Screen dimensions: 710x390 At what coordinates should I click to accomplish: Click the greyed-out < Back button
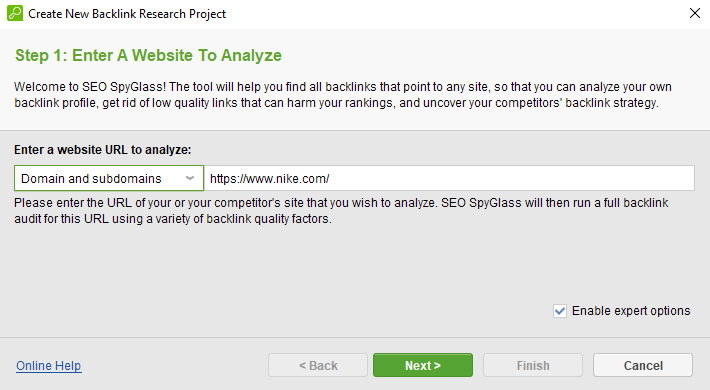coord(318,365)
